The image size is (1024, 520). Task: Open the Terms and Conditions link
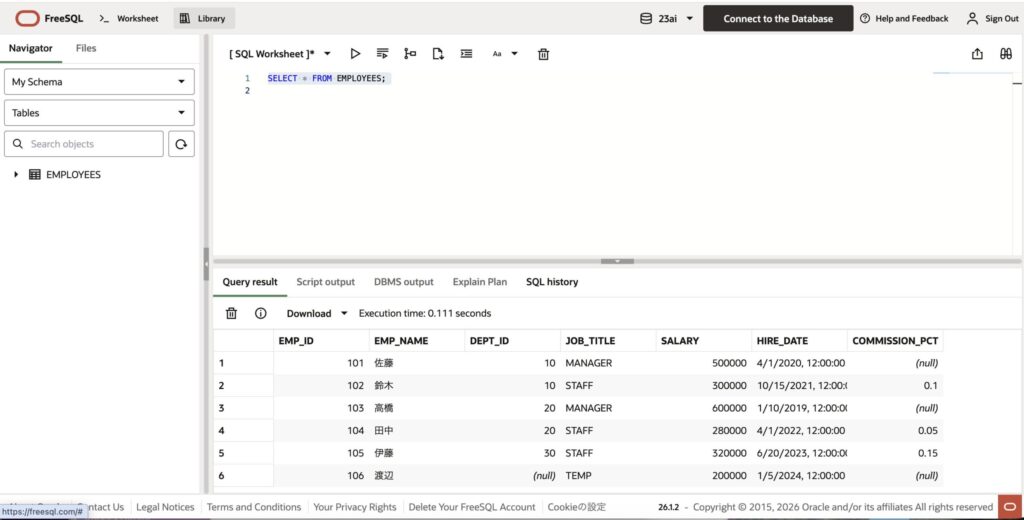pyautogui.click(x=254, y=507)
